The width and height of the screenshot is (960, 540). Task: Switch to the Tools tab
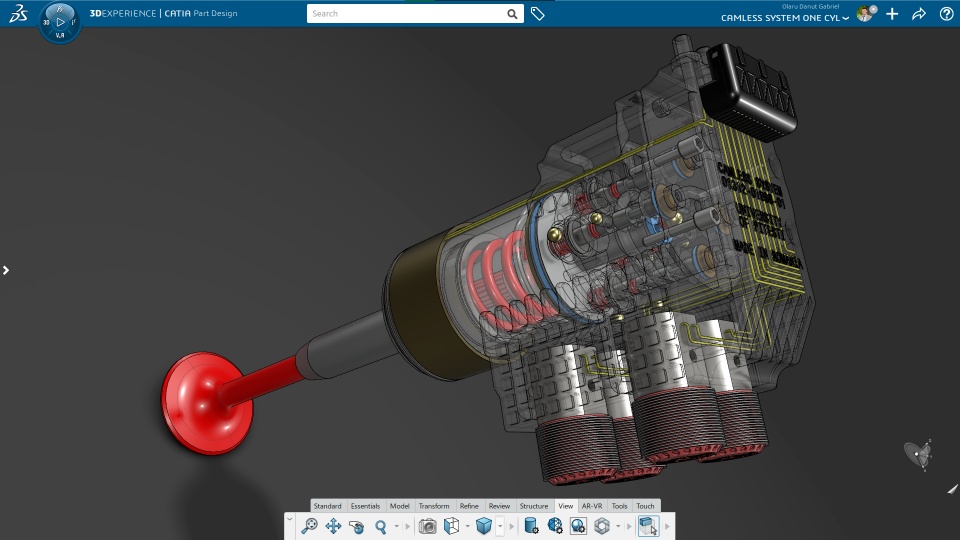click(620, 506)
